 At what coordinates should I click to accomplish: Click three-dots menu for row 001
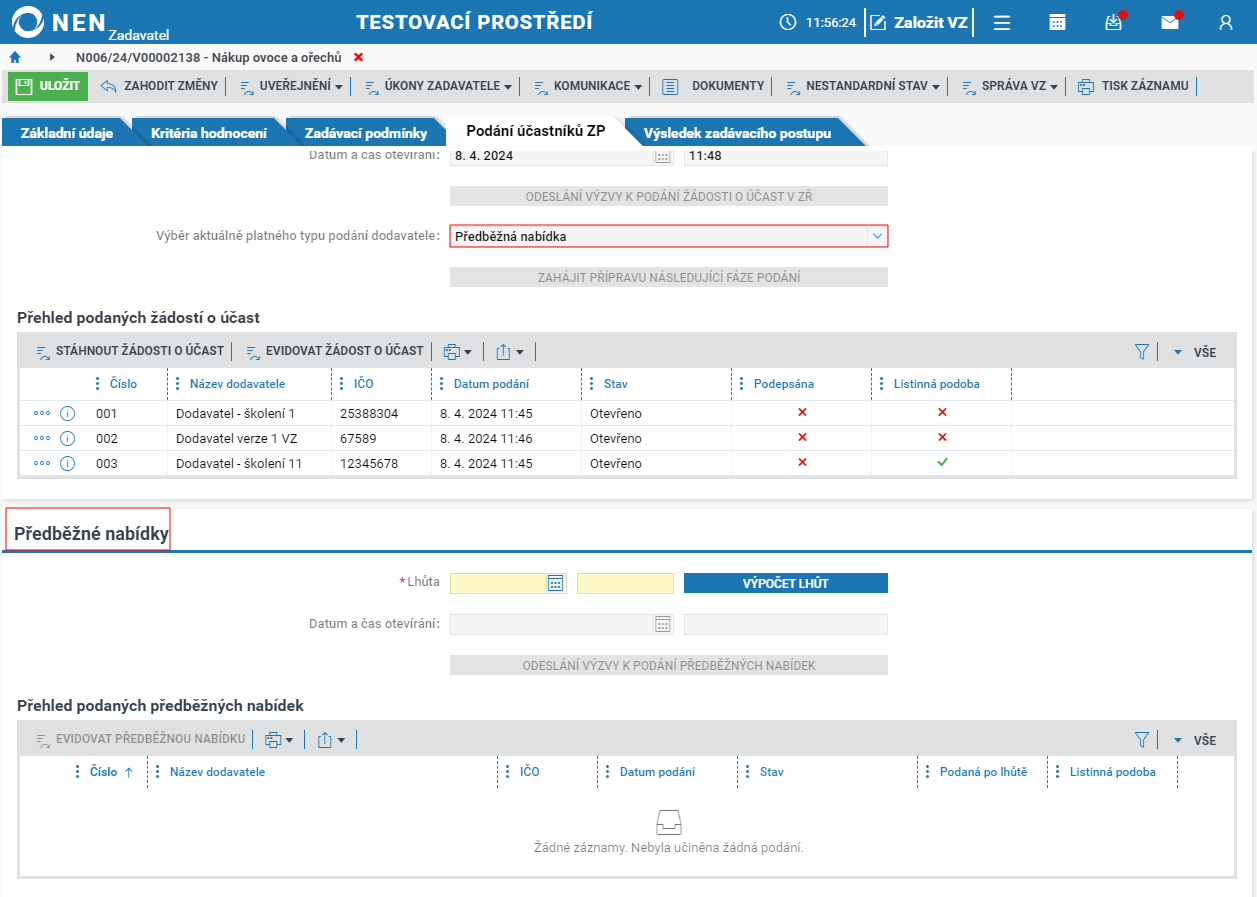[x=42, y=413]
